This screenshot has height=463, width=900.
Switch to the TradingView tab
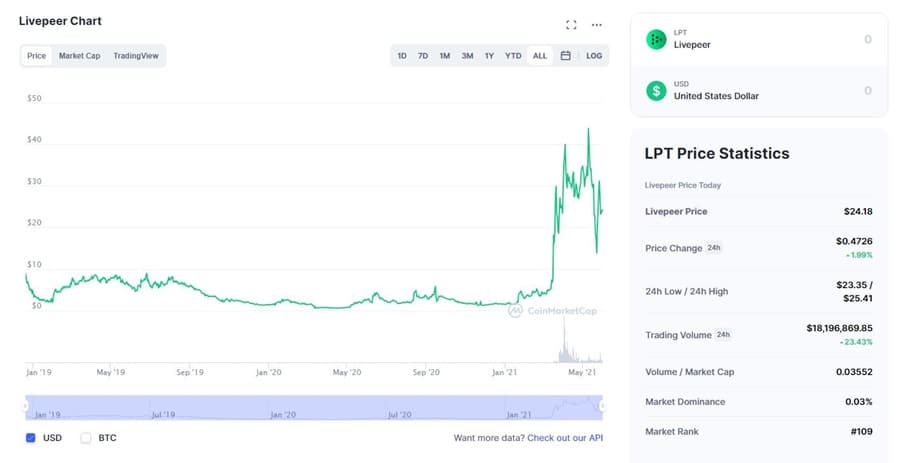(x=136, y=56)
